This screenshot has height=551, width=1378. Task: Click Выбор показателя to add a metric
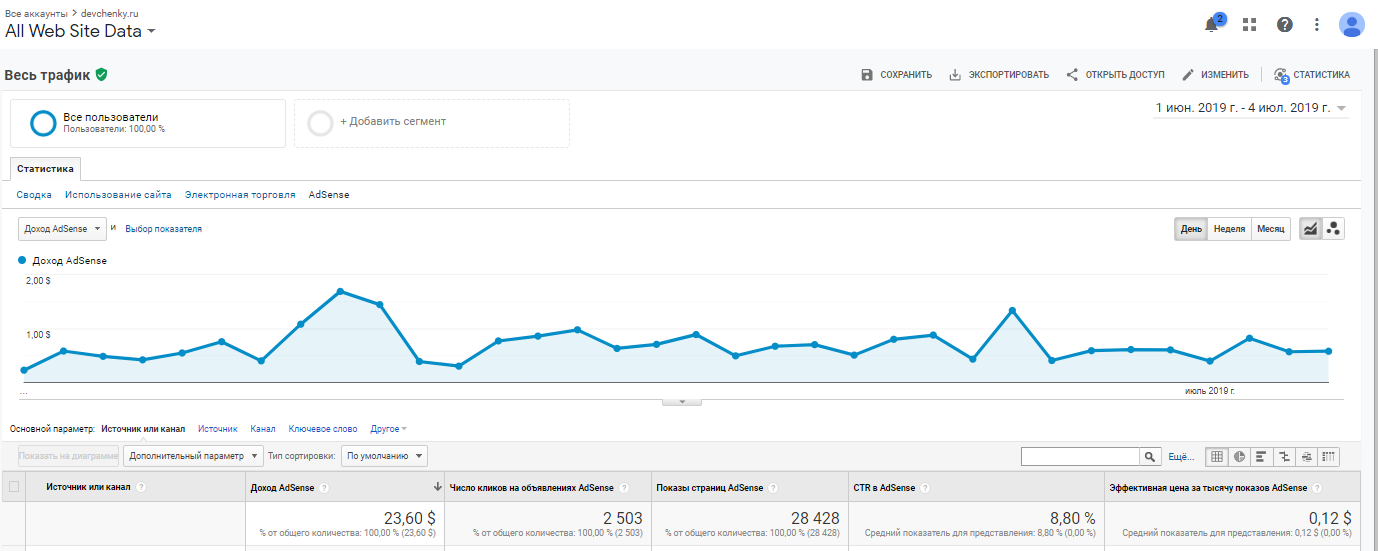(163, 229)
